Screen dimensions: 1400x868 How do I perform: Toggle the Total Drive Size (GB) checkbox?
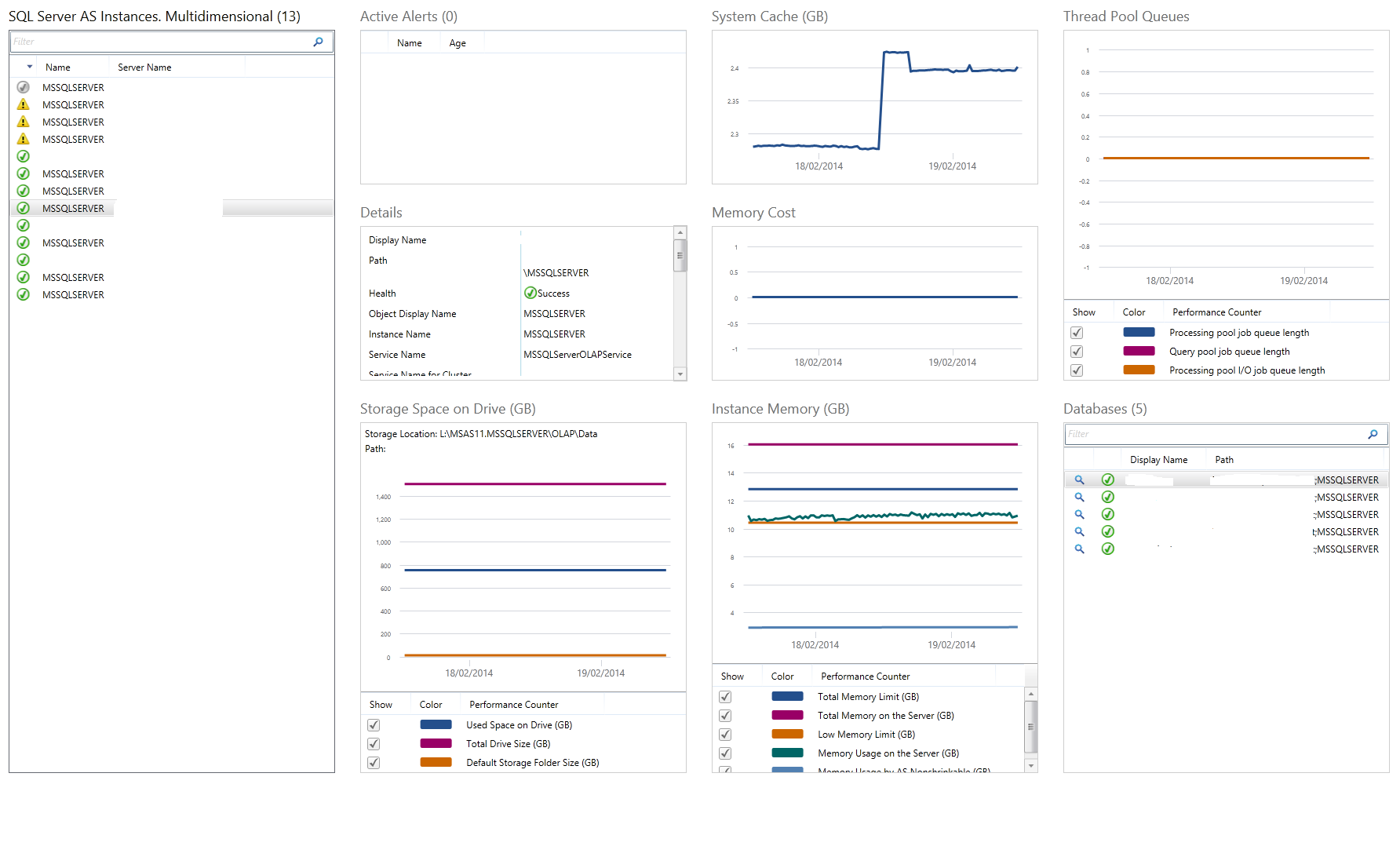coord(374,744)
